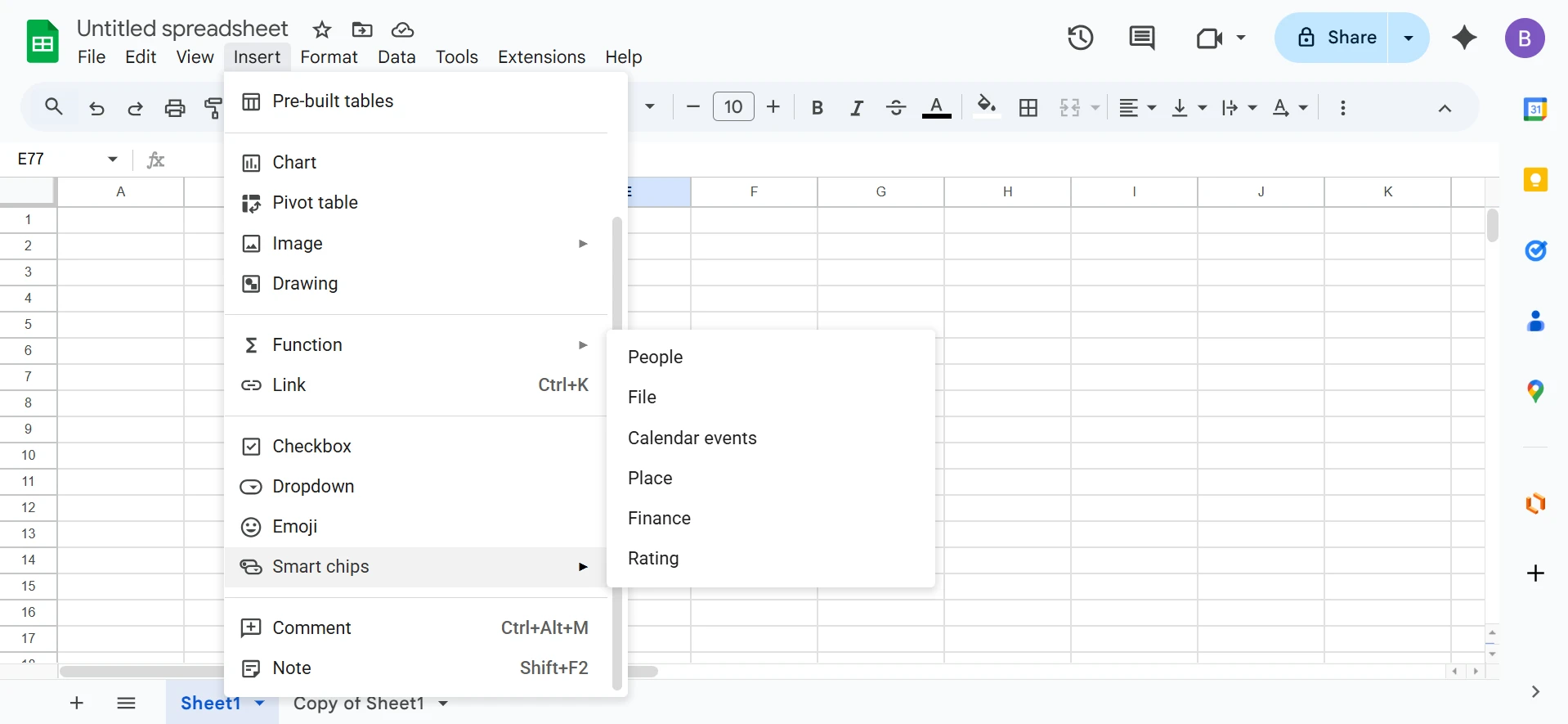Open horizontal align dropdown
The width and height of the screenshot is (1568, 724).
(x=1137, y=108)
